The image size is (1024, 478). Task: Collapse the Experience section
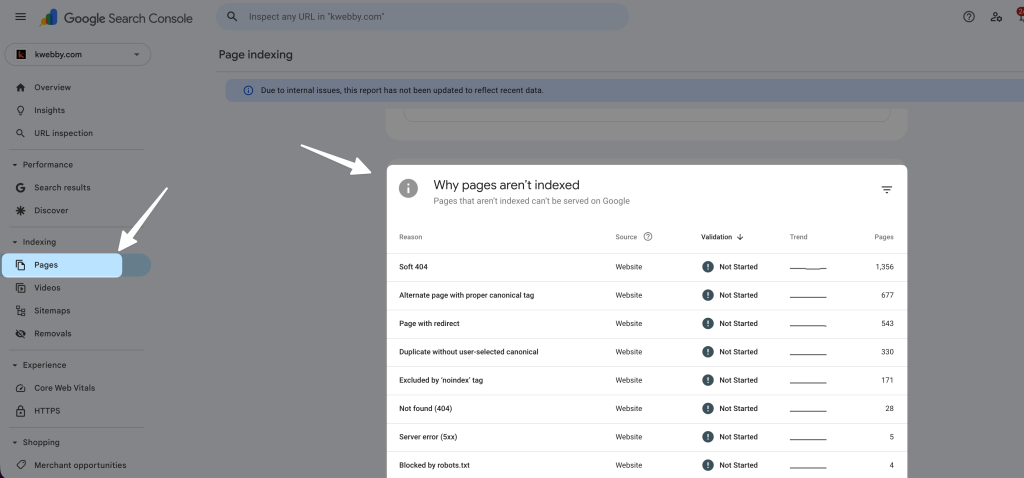pyautogui.click(x=15, y=366)
